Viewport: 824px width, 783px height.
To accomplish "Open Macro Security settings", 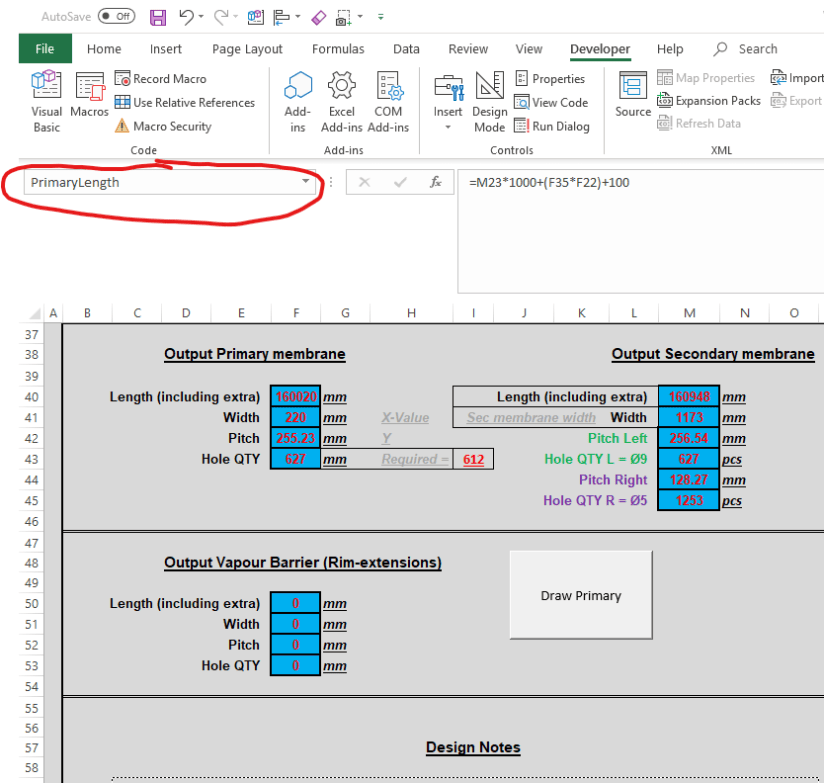I will [x=163, y=126].
